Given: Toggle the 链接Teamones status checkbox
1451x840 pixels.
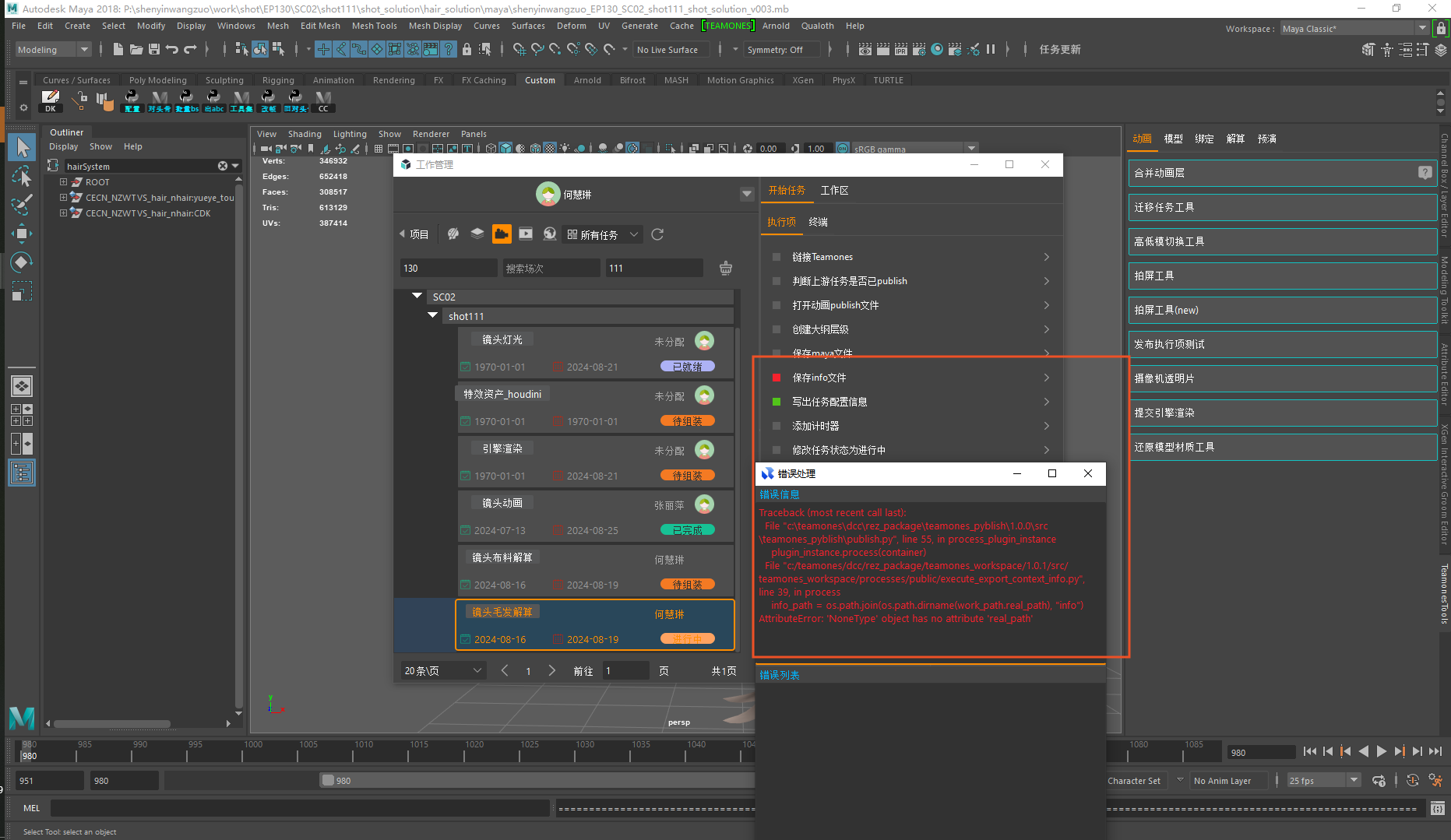Looking at the screenshot, I should [776, 257].
